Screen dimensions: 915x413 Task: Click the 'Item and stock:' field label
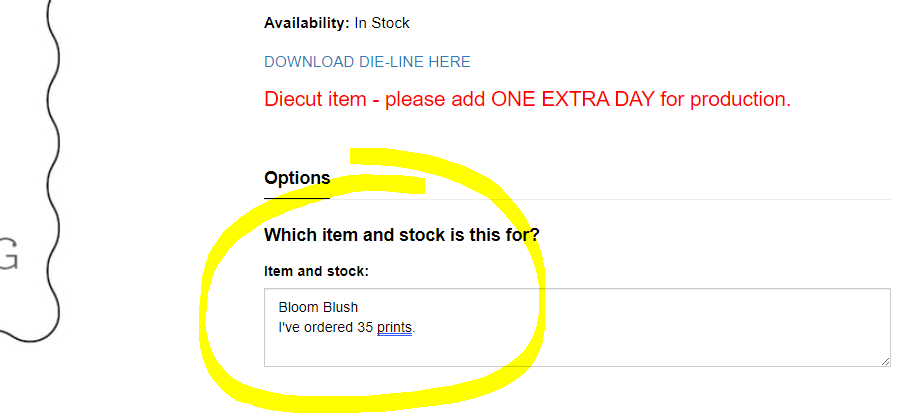pyautogui.click(x=316, y=271)
